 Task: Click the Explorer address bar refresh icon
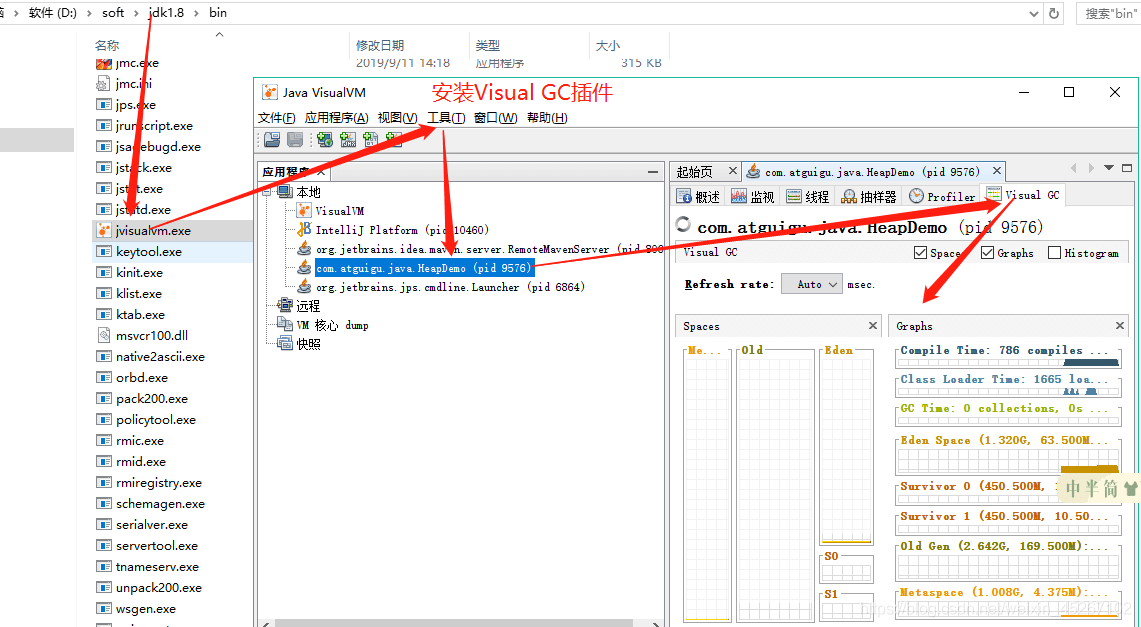(x=1054, y=13)
